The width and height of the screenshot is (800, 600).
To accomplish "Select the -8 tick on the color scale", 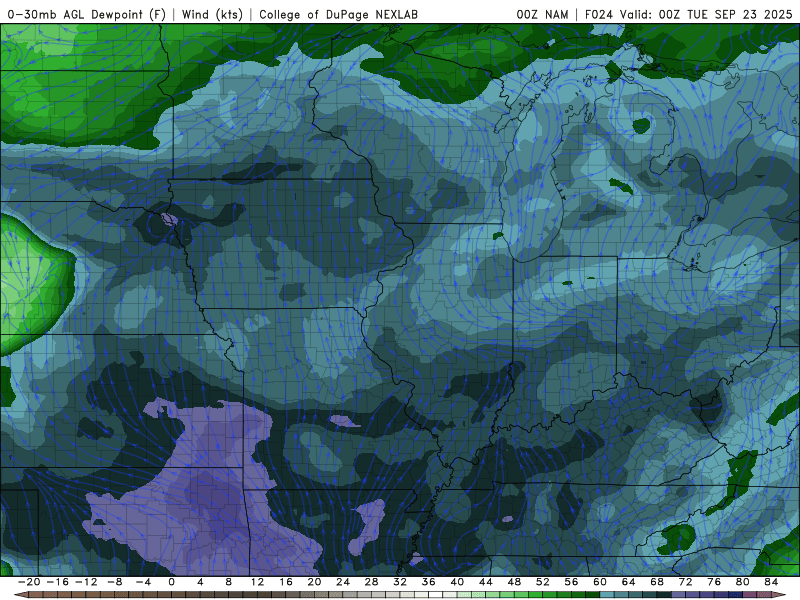I will (x=114, y=582).
